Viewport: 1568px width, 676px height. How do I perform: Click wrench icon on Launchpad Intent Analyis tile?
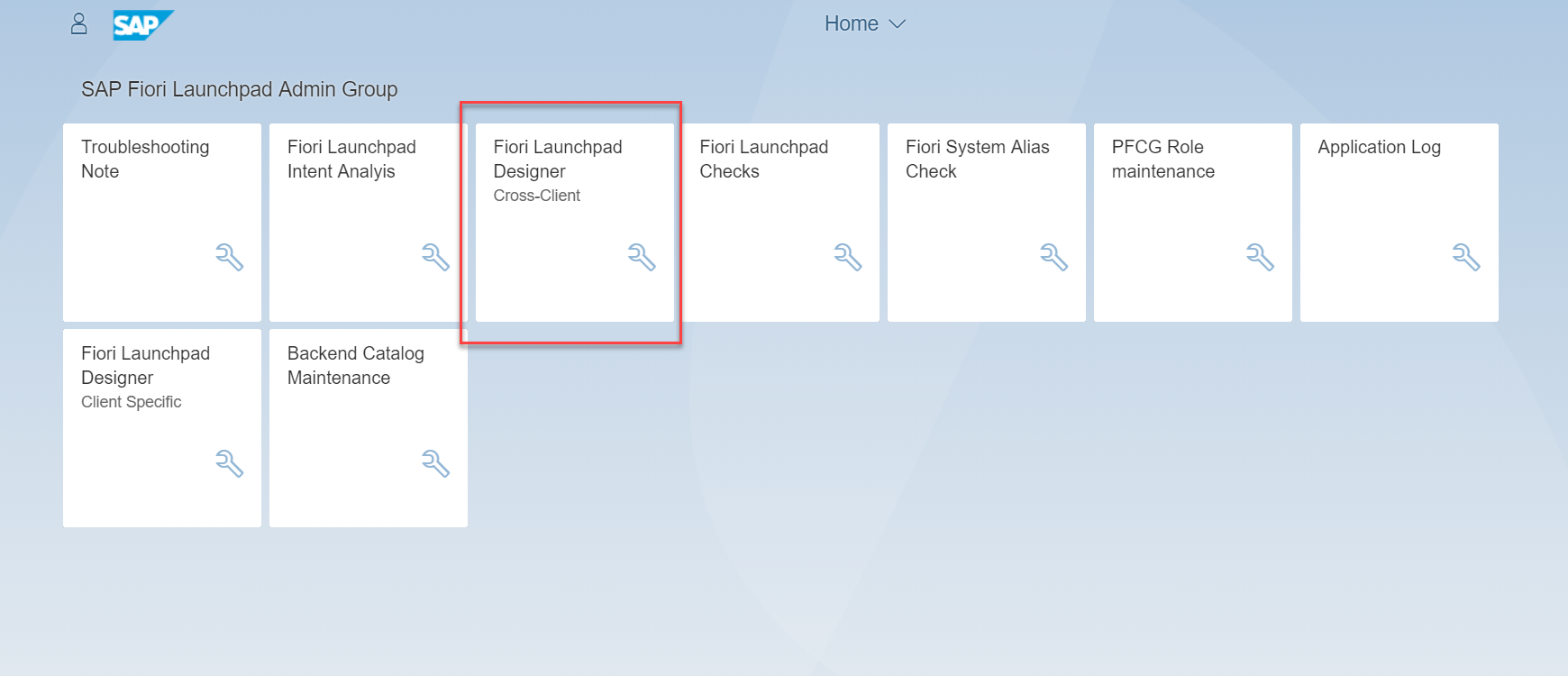tap(435, 257)
